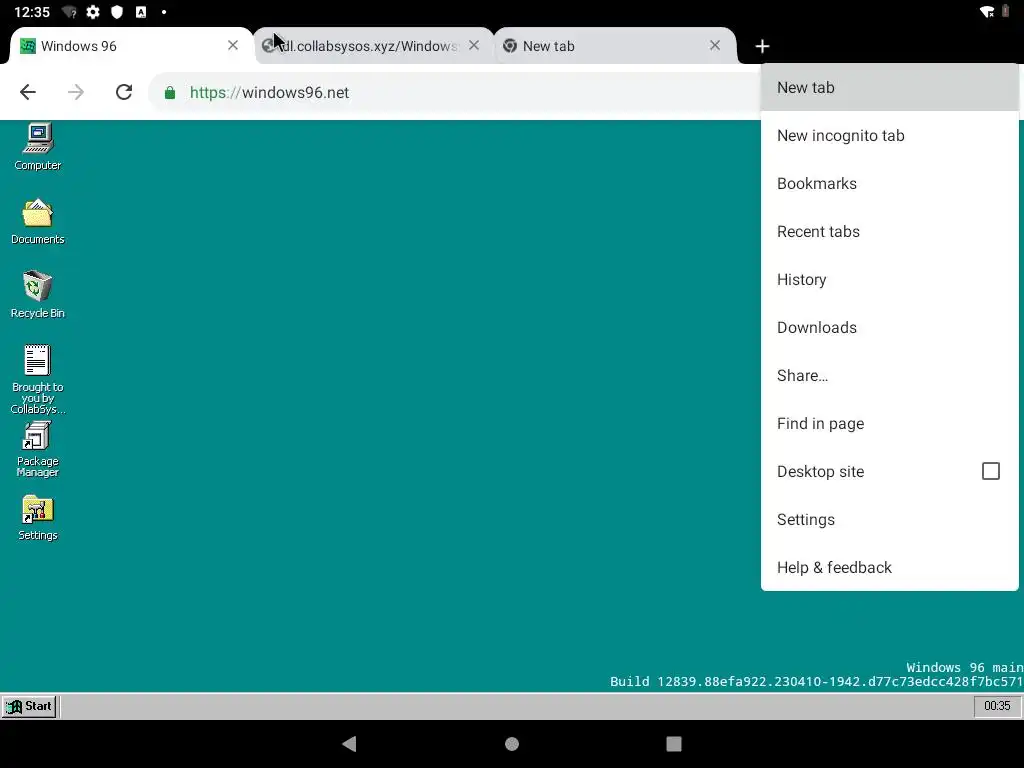This screenshot has width=1024, height=768.
Task: Open the desktop Settings shortcut icon
Action: tap(38, 518)
